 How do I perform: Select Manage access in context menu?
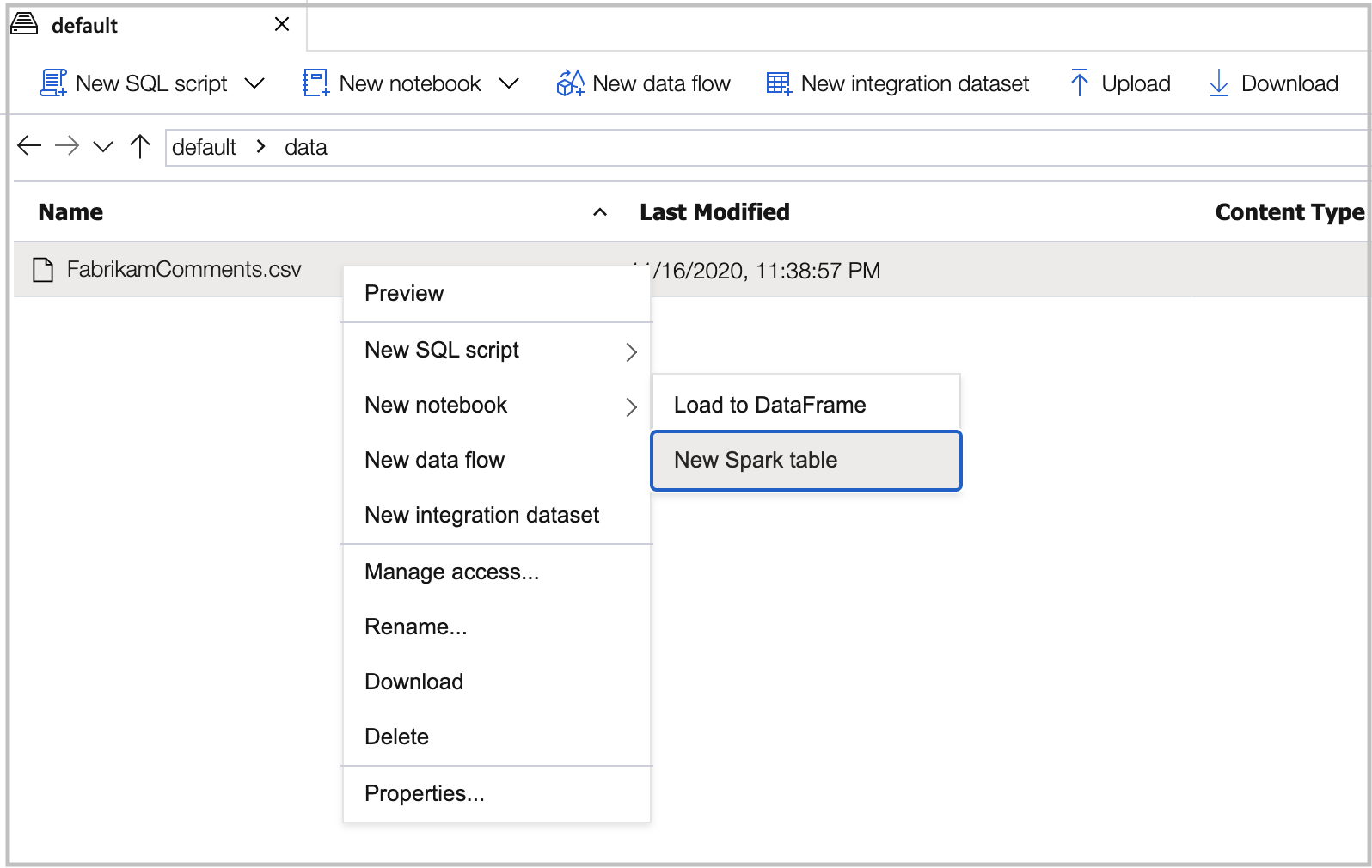click(451, 572)
